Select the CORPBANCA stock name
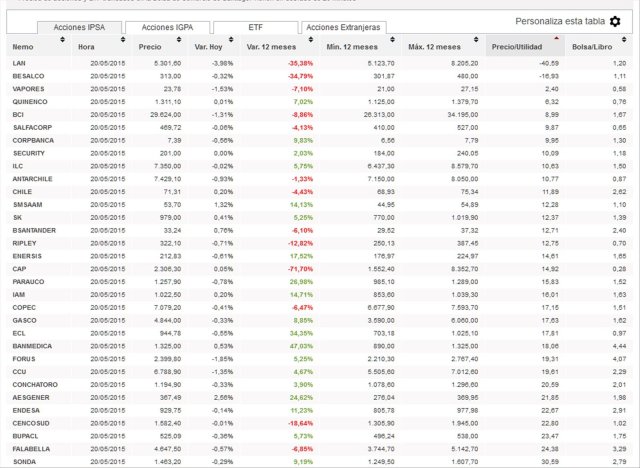Image resolution: width=640 pixels, height=468 pixels. pos(33,140)
